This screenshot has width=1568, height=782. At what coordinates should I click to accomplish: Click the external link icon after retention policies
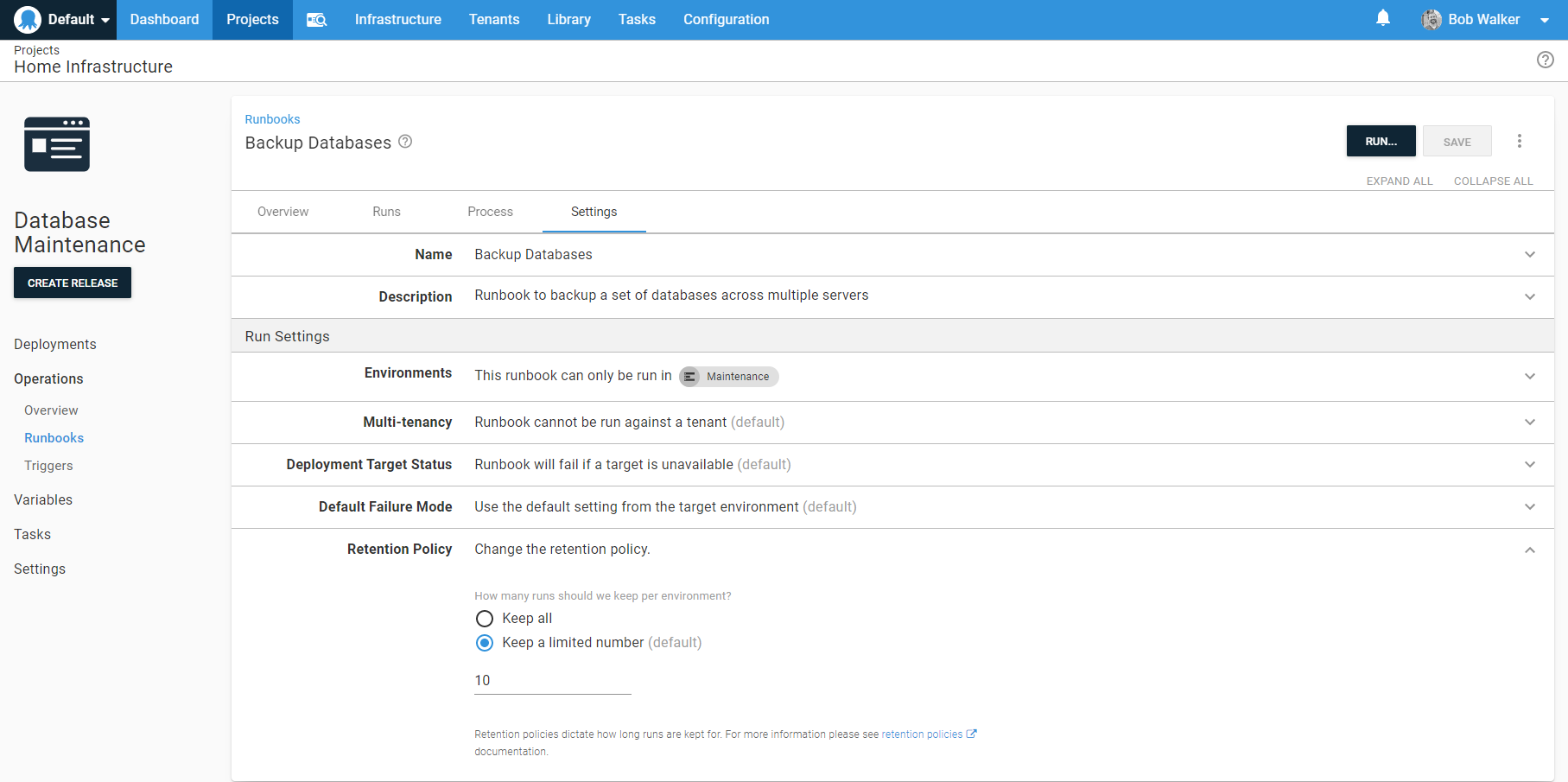pos(971,734)
